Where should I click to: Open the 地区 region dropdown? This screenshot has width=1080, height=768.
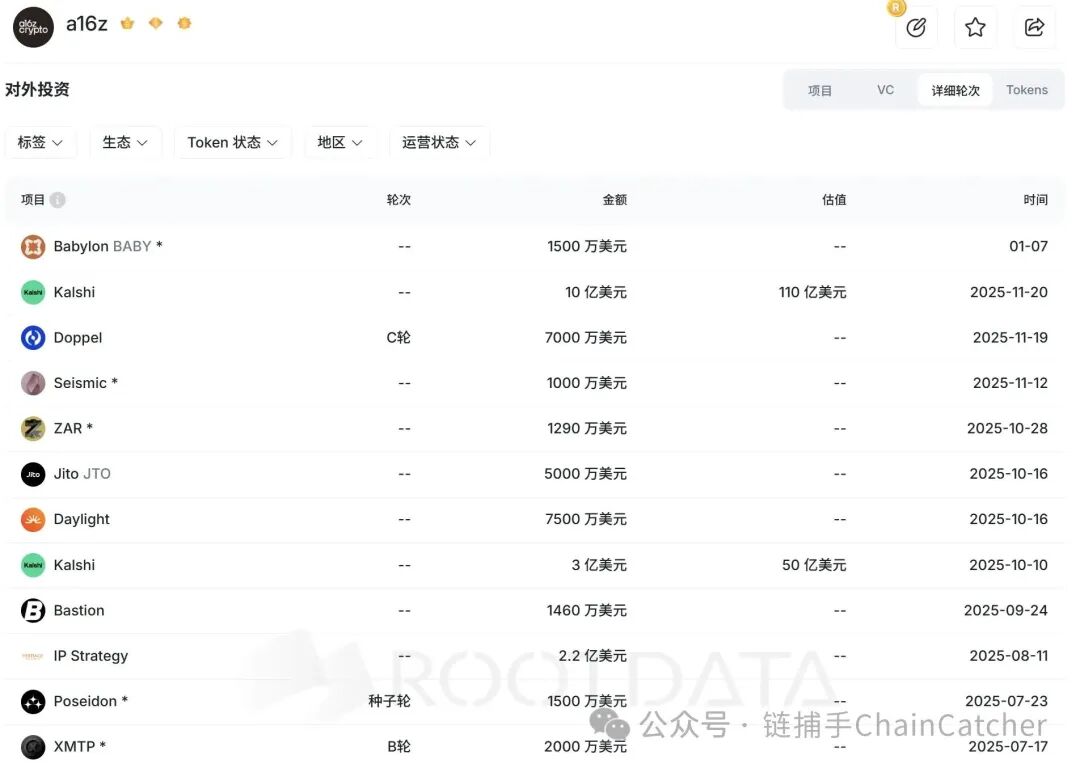(x=339, y=142)
